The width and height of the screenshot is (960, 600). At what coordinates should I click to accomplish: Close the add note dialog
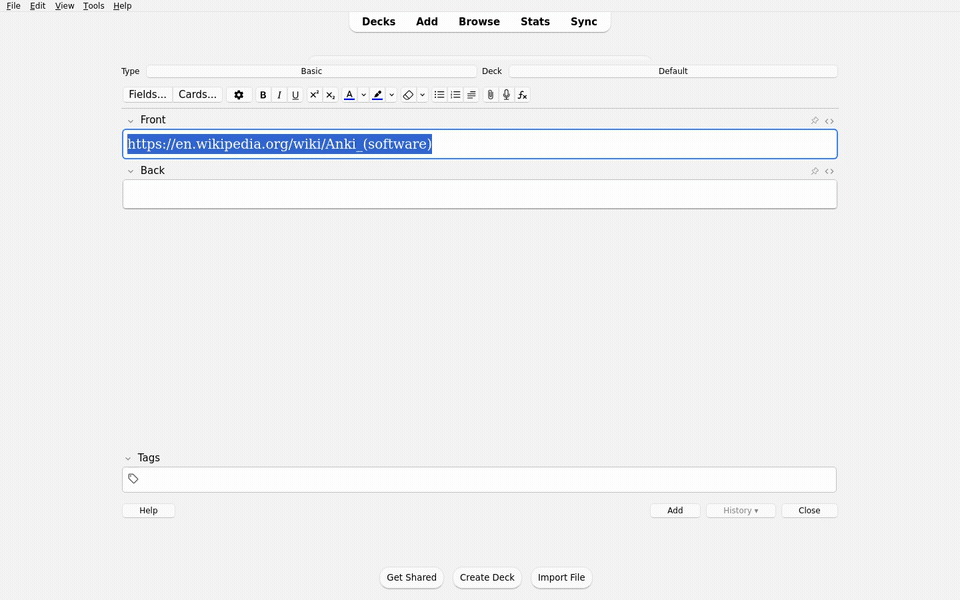[x=809, y=511]
